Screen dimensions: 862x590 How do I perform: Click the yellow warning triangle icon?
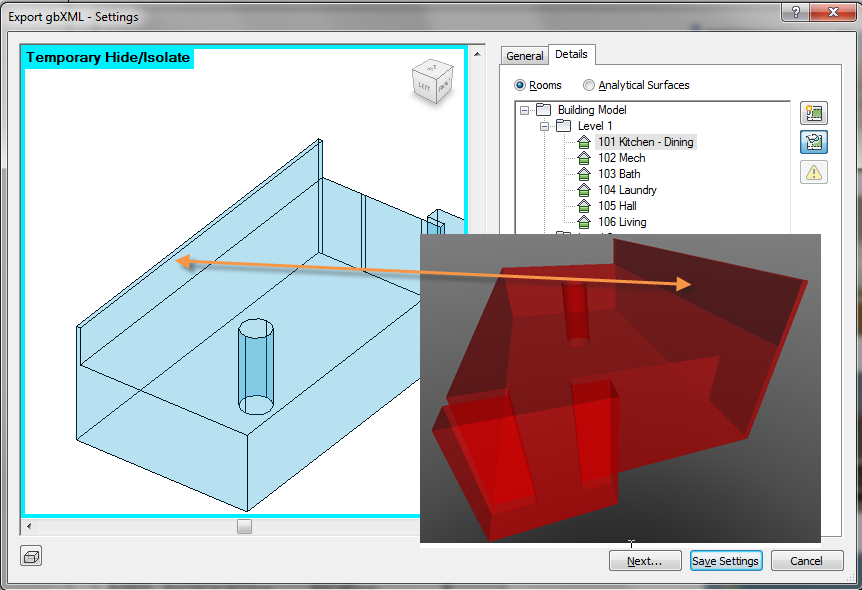(814, 172)
